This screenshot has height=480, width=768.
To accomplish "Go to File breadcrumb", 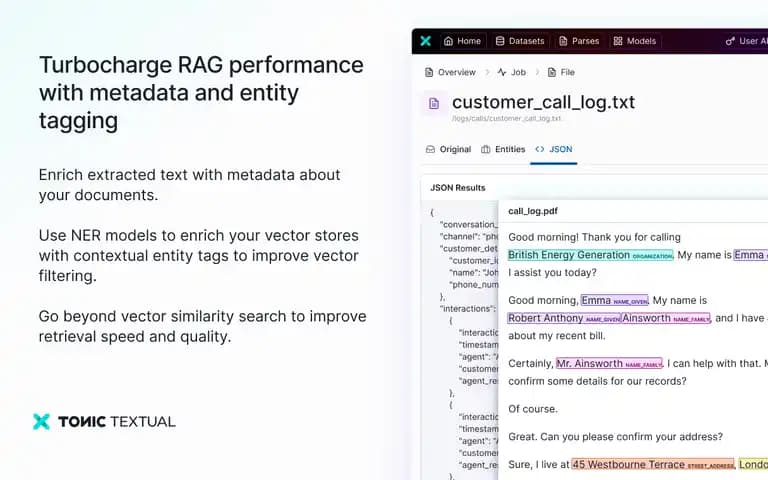I will [x=561, y=72].
